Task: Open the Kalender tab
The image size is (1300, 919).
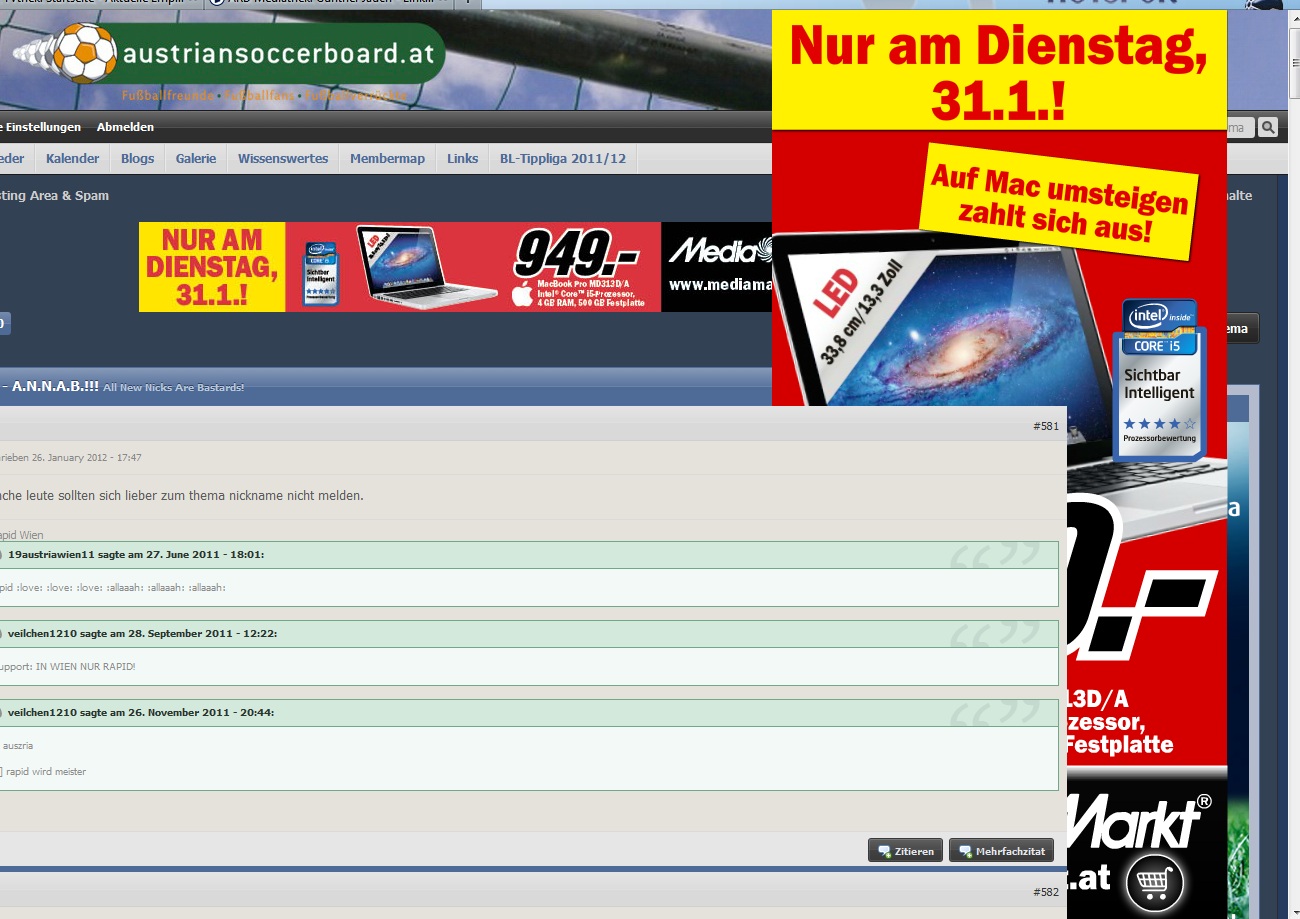Action: pos(72,159)
